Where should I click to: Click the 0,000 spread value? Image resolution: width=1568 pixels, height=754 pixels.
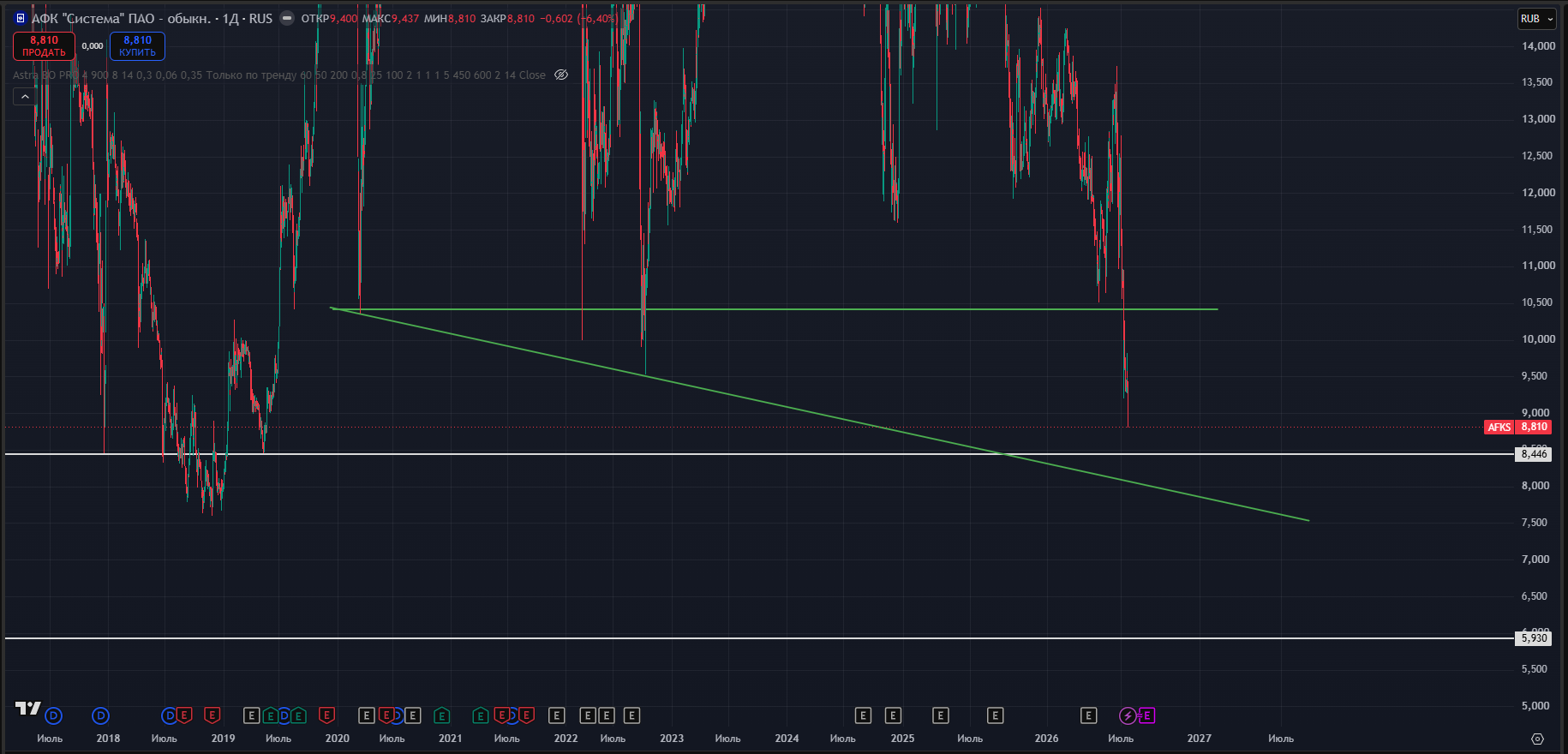pyautogui.click(x=93, y=46)
